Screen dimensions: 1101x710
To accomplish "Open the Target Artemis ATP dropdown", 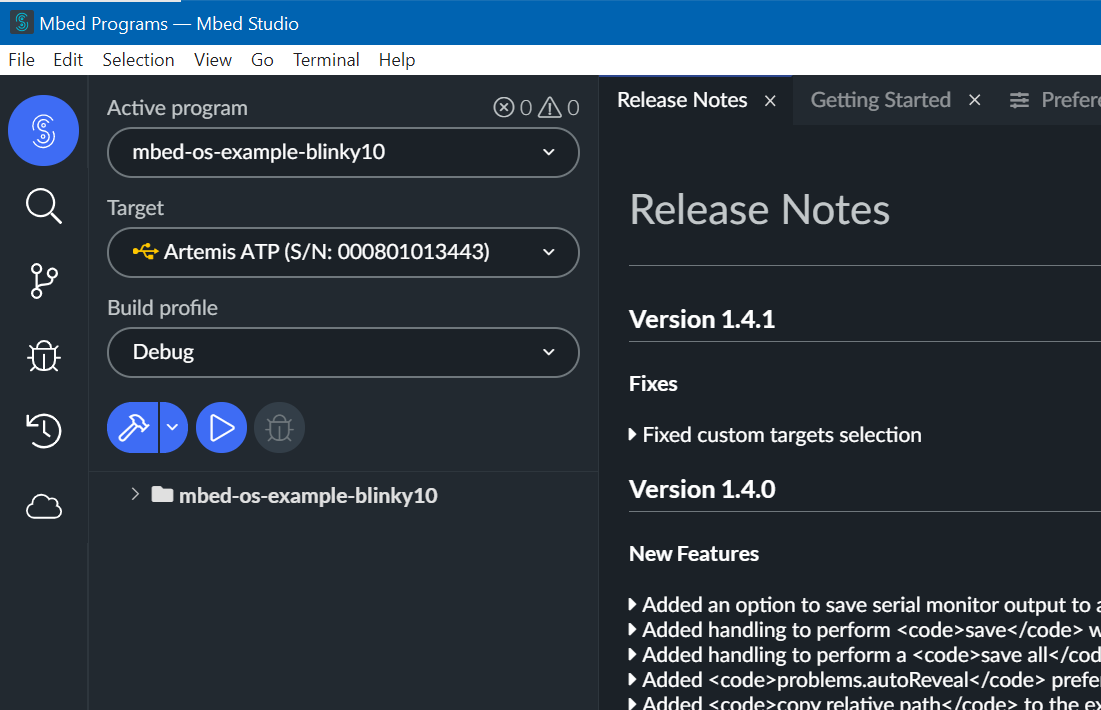I will [343, 253].
